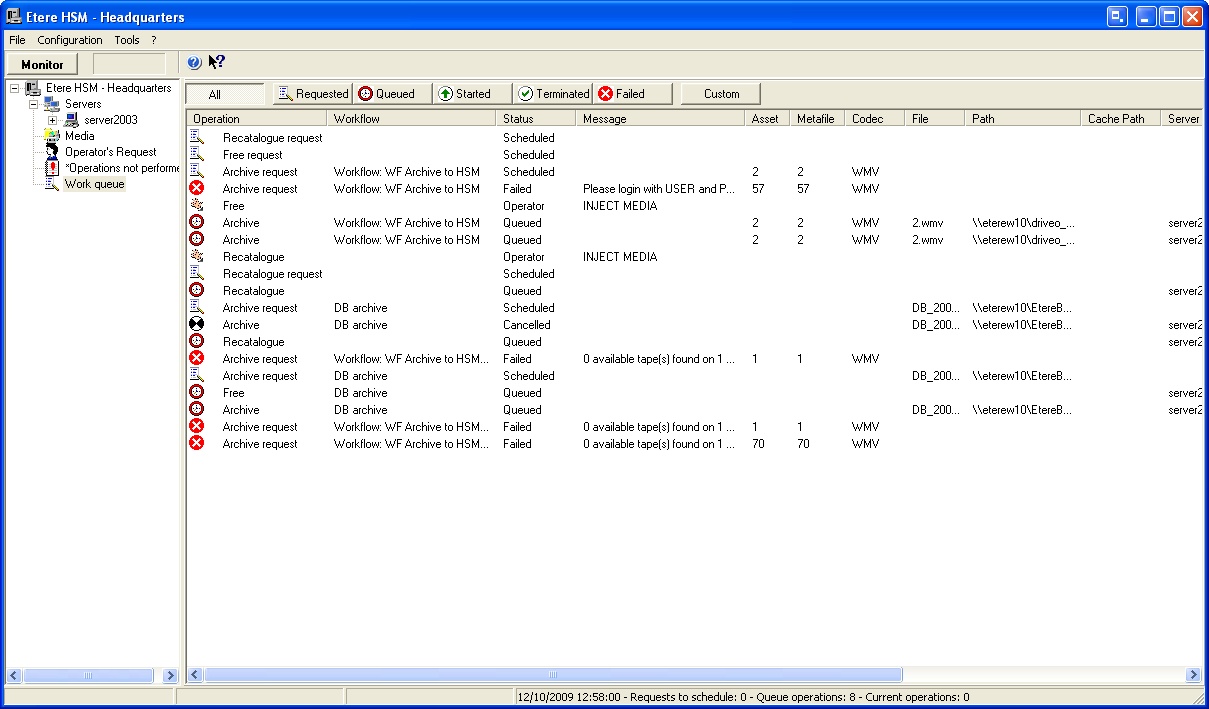This screenshot has width=1209, height=709.
Task: Click the Custom filter button
Action: [x=721, y=94]
